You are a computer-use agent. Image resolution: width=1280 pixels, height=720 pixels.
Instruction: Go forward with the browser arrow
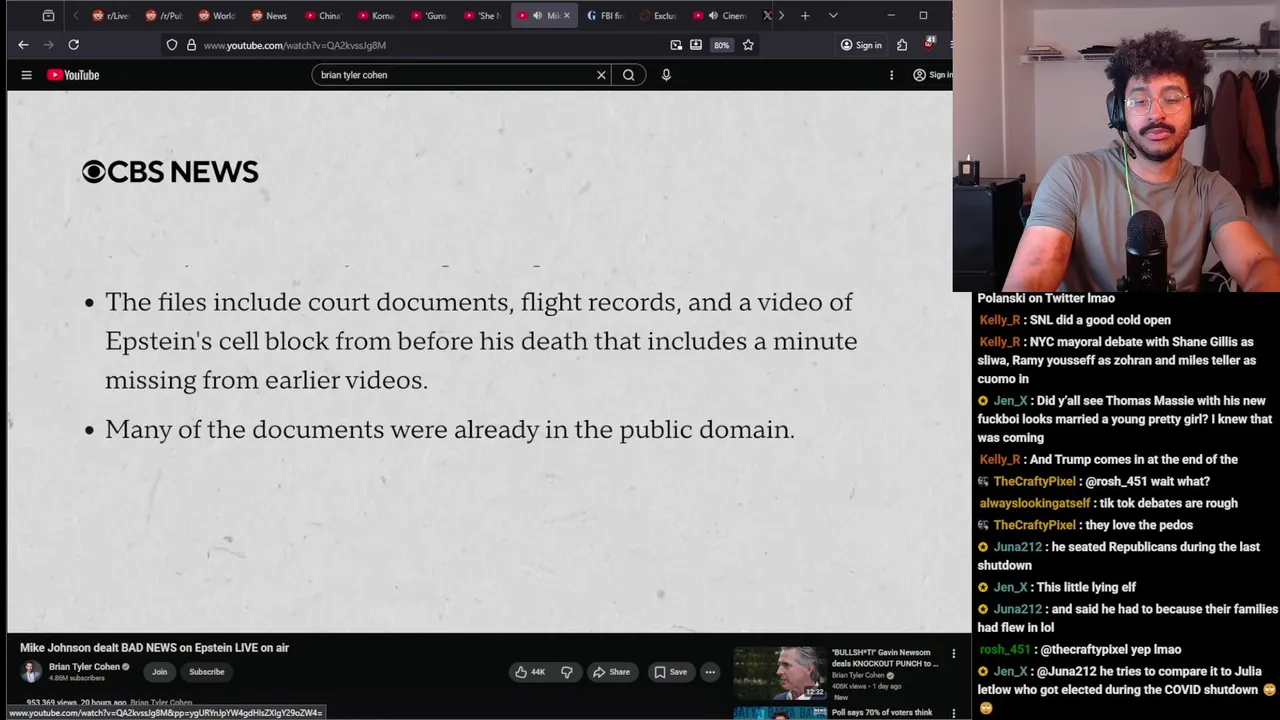47,45
